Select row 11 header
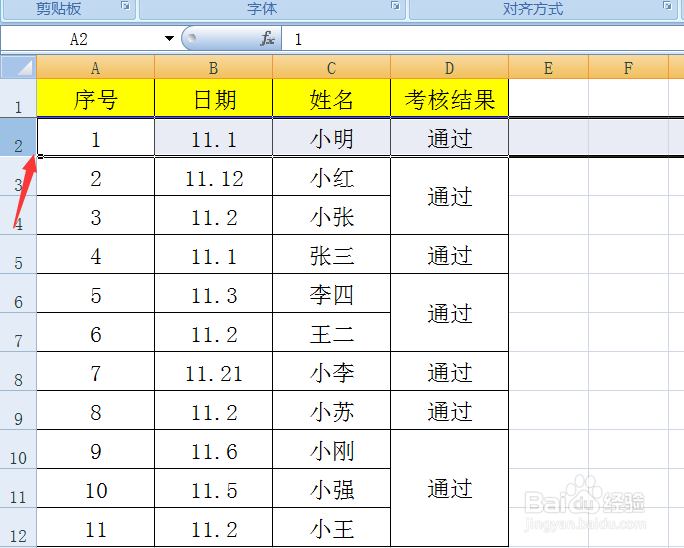The image size is (684, 548). pyautogui.click(x=18, y=488)
